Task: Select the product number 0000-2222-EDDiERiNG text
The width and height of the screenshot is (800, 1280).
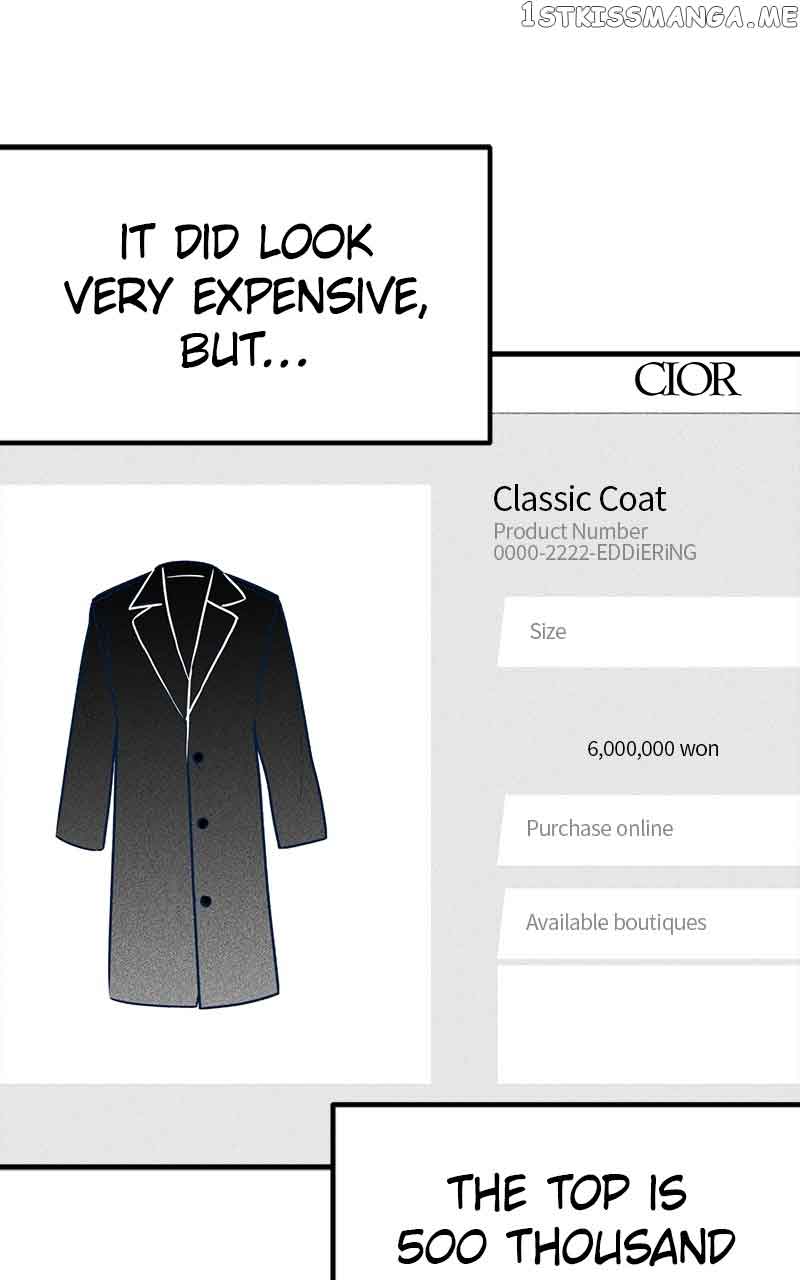Action: point(595,552)
